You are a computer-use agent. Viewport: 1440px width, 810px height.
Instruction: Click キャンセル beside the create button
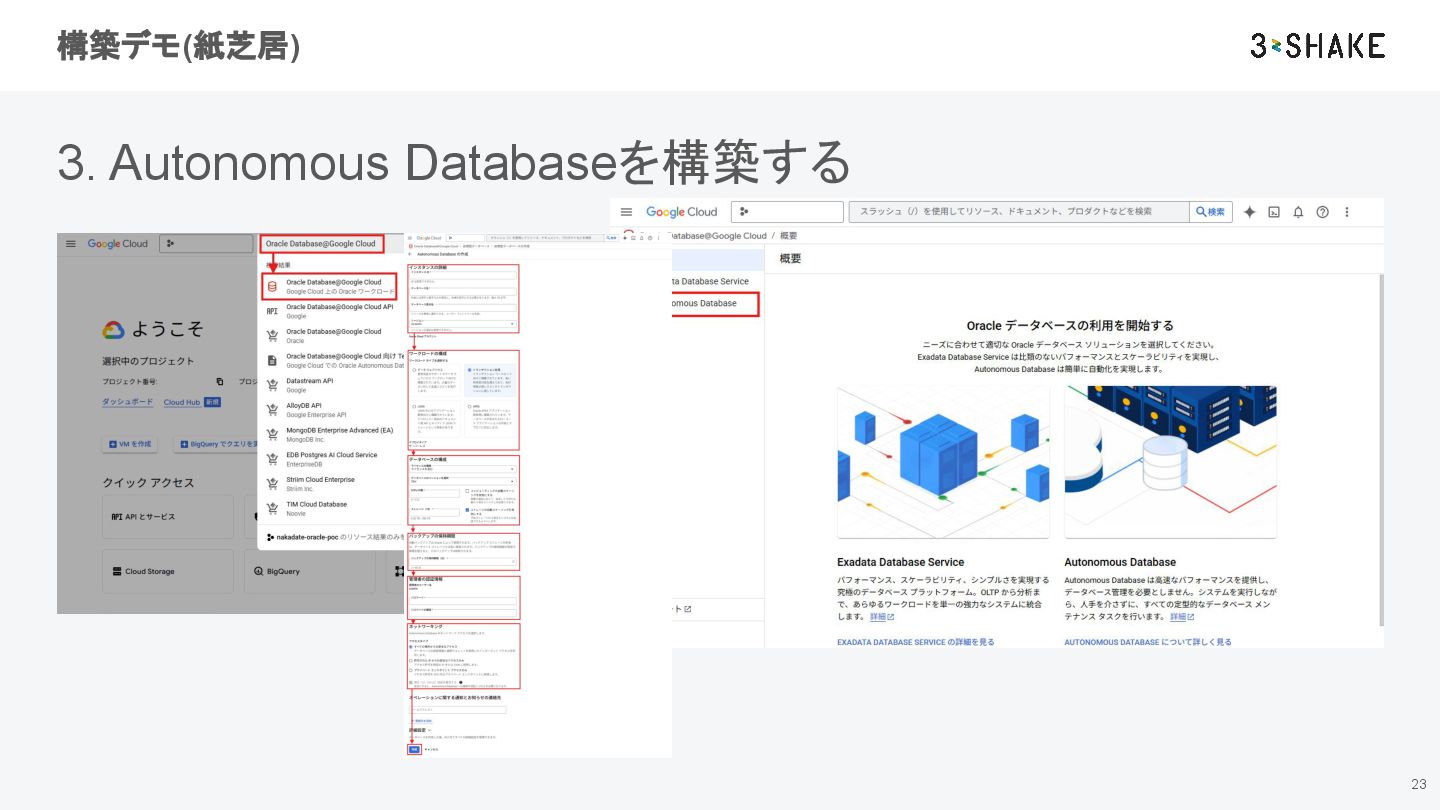pyautogui.click(x=432, y=749)
